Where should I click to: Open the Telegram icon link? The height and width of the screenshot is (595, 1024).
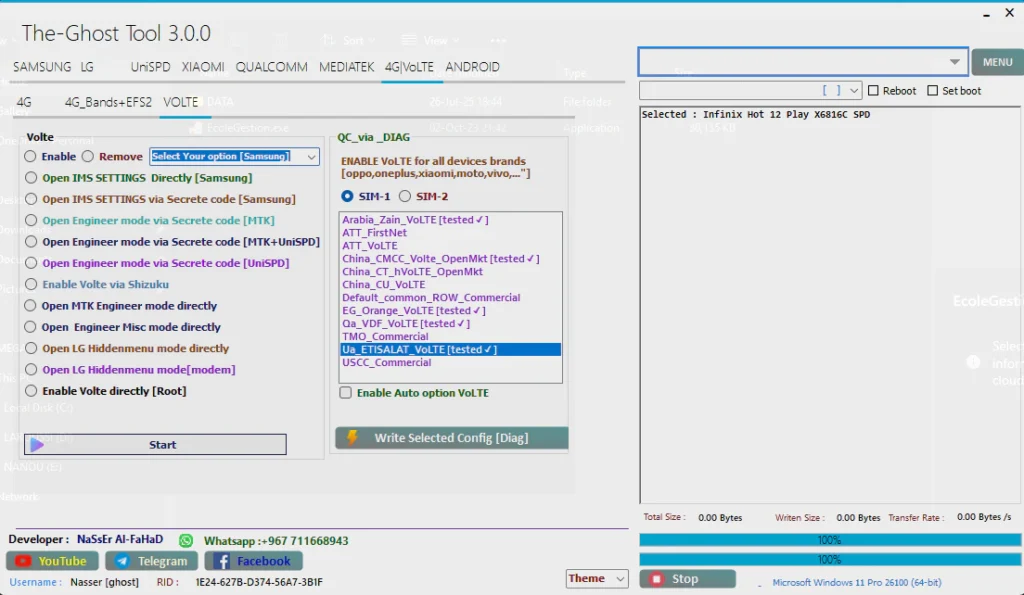click(x=122, y=561)
